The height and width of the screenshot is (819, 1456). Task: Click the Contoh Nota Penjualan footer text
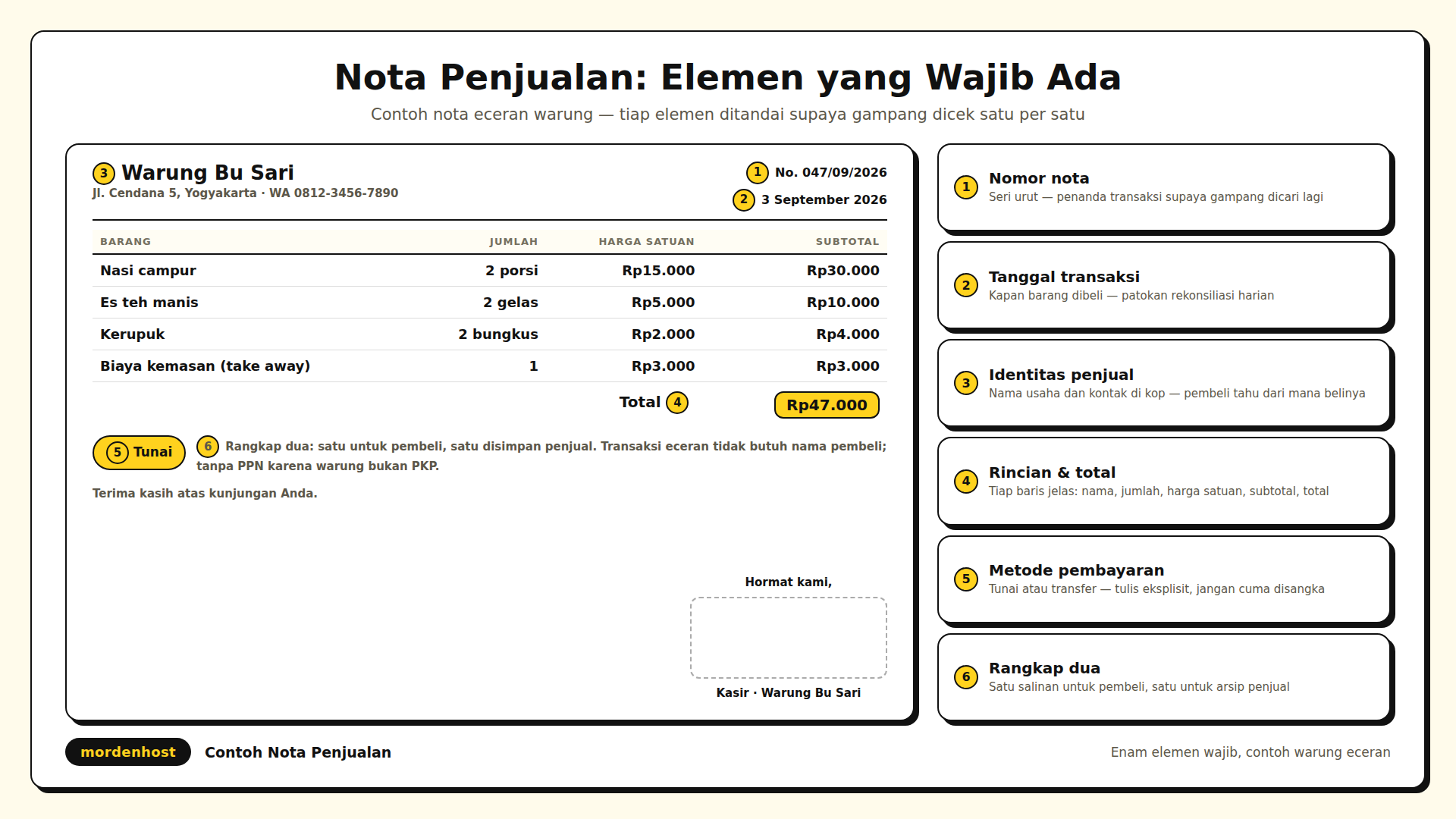[298, 752]
